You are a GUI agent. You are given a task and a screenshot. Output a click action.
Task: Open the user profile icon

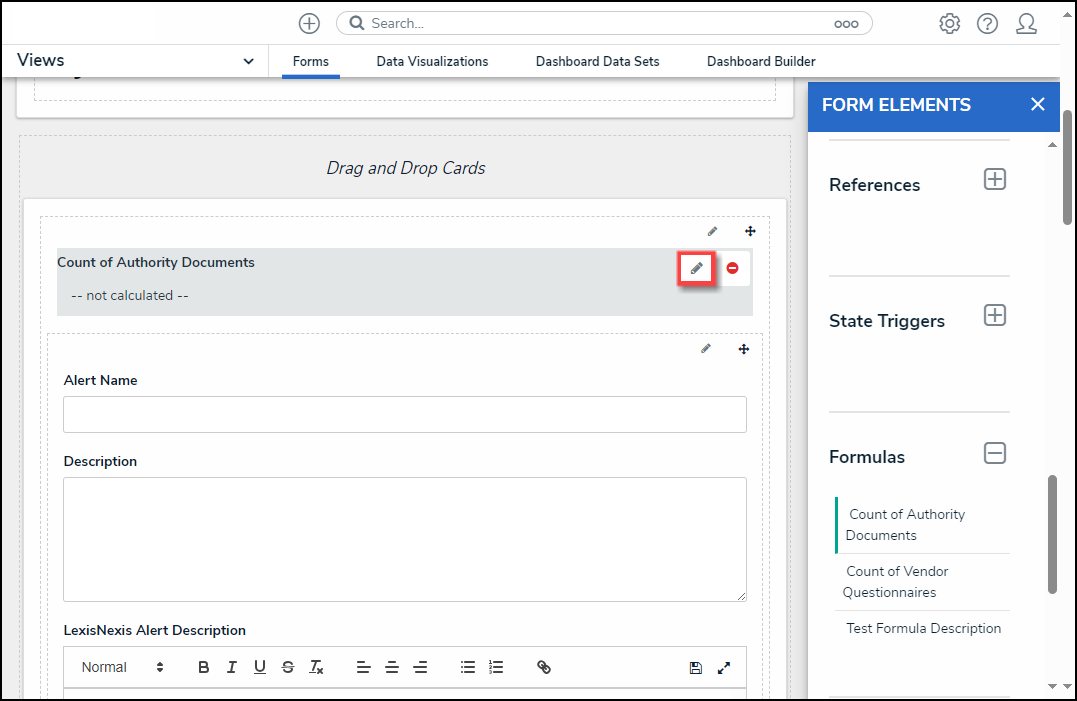[1026, 23]
